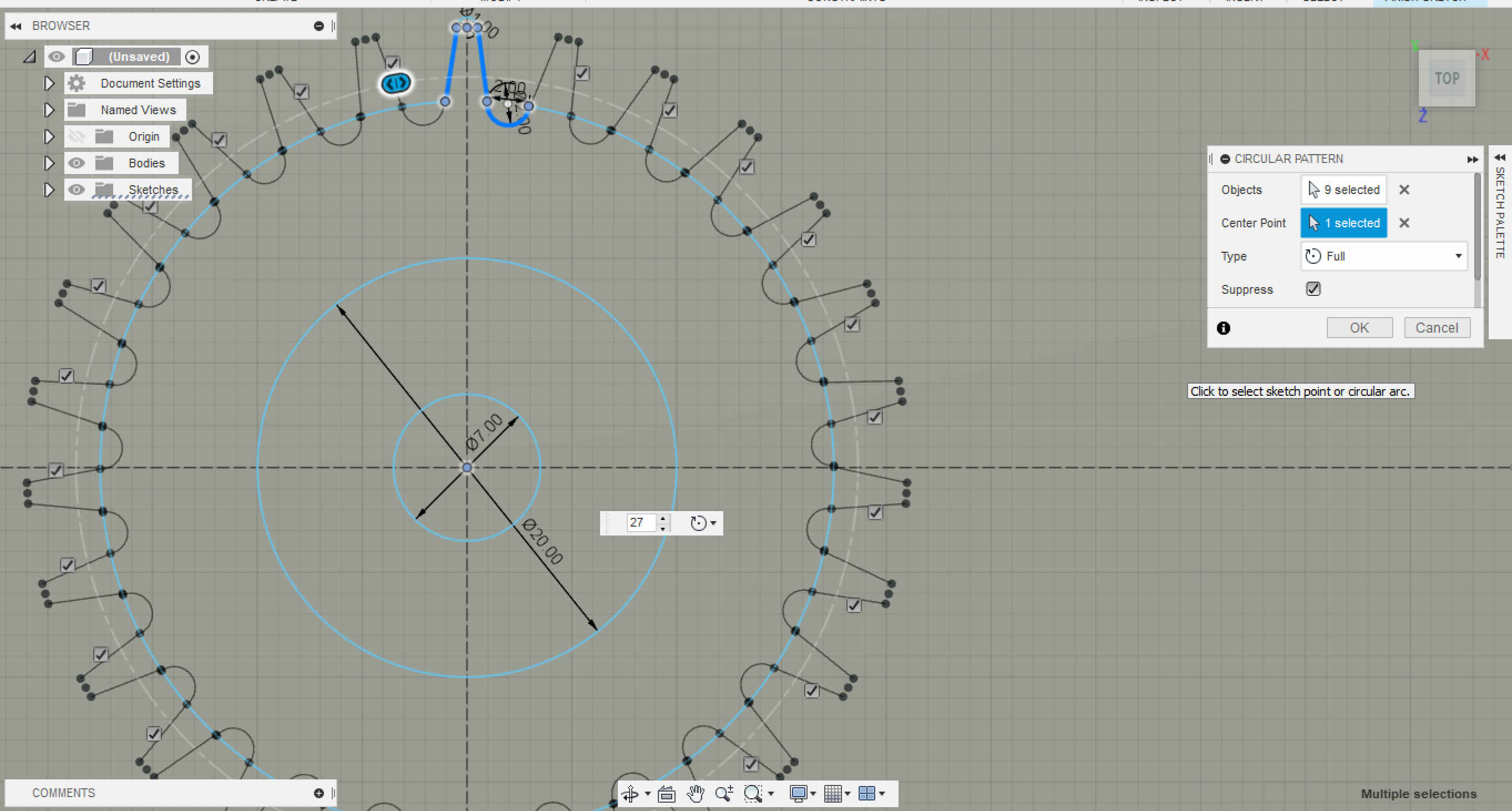Click the Viewports layout icon

click(x=866, y=793)
